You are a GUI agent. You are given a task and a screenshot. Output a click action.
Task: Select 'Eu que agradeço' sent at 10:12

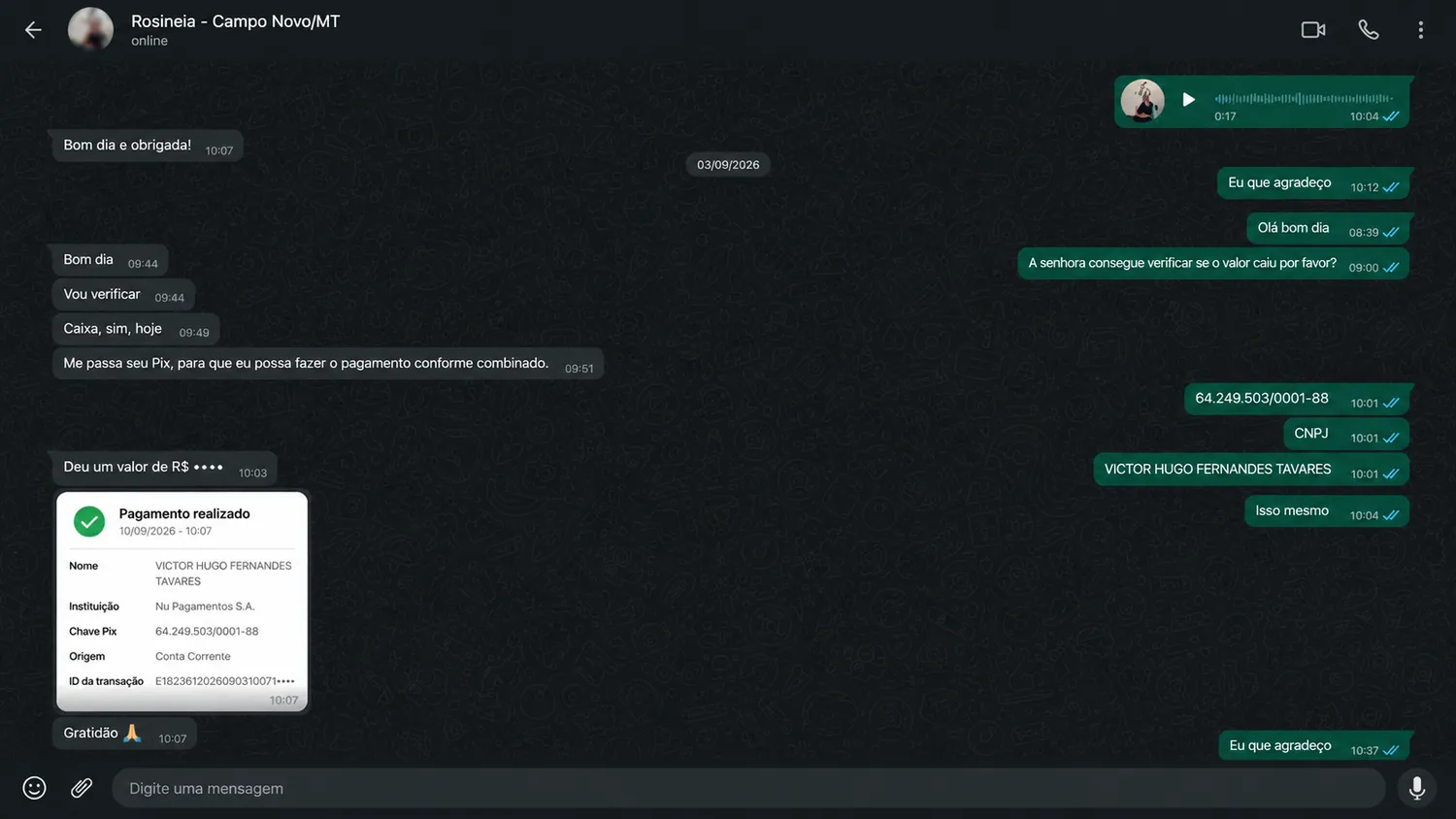click(1313, 183)
